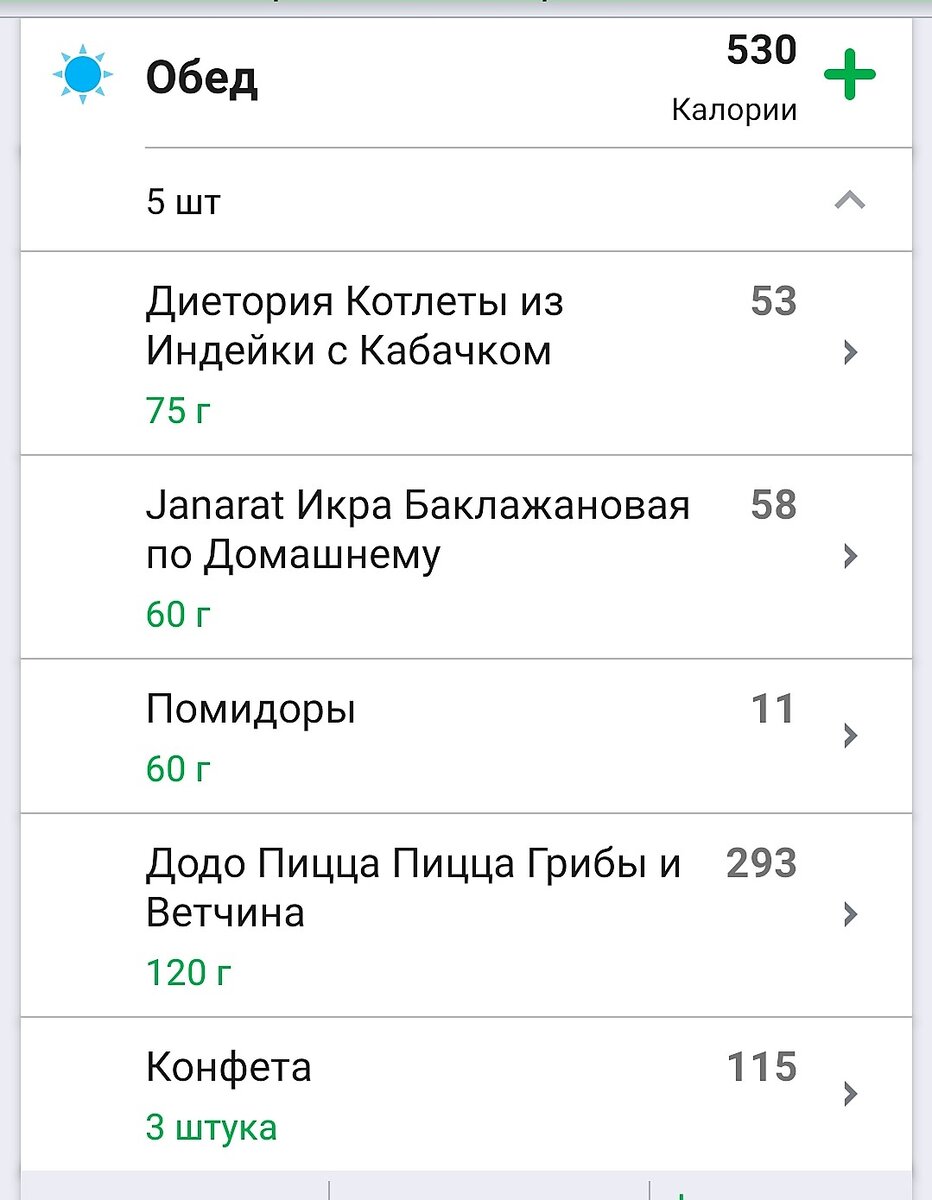Open details arrow for Janarat Икра Баклажановая
Viewport: 932px width, 1200px height.
(x=850, y=556)
